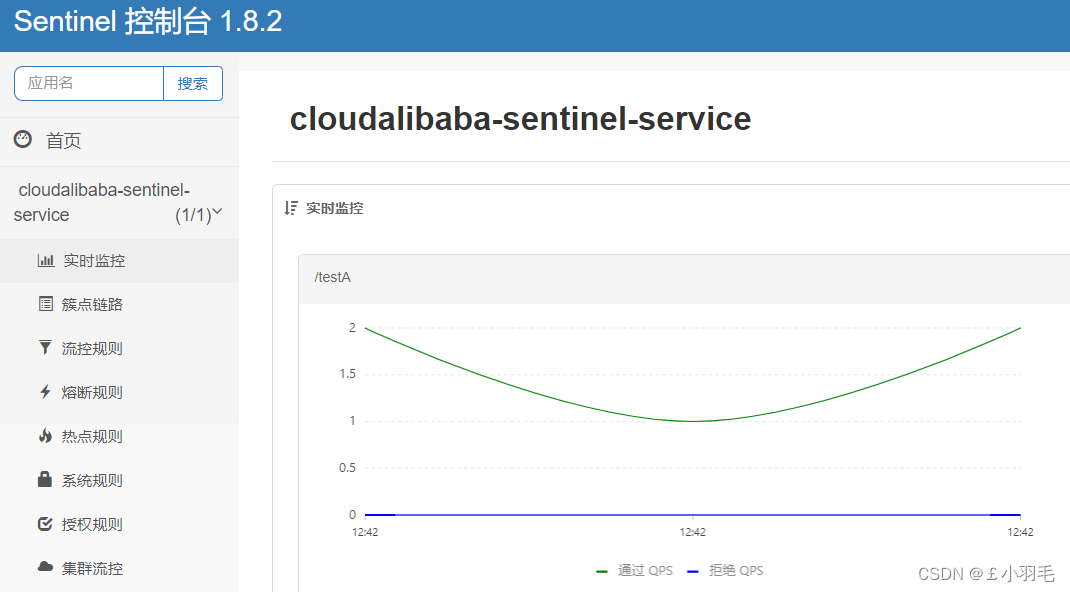
Task: Open the 流控规则 menu item
Action: point(119,349)
